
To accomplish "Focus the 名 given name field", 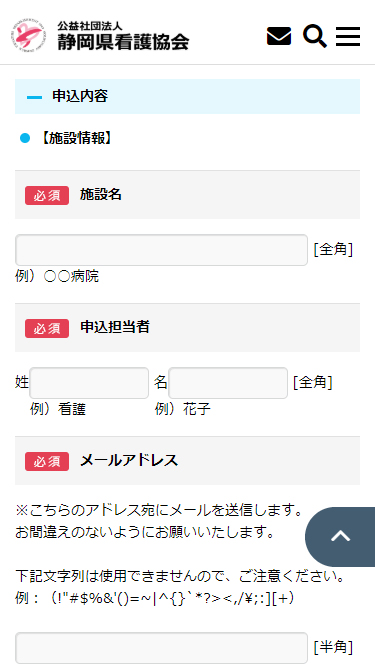I will (228, 383).
